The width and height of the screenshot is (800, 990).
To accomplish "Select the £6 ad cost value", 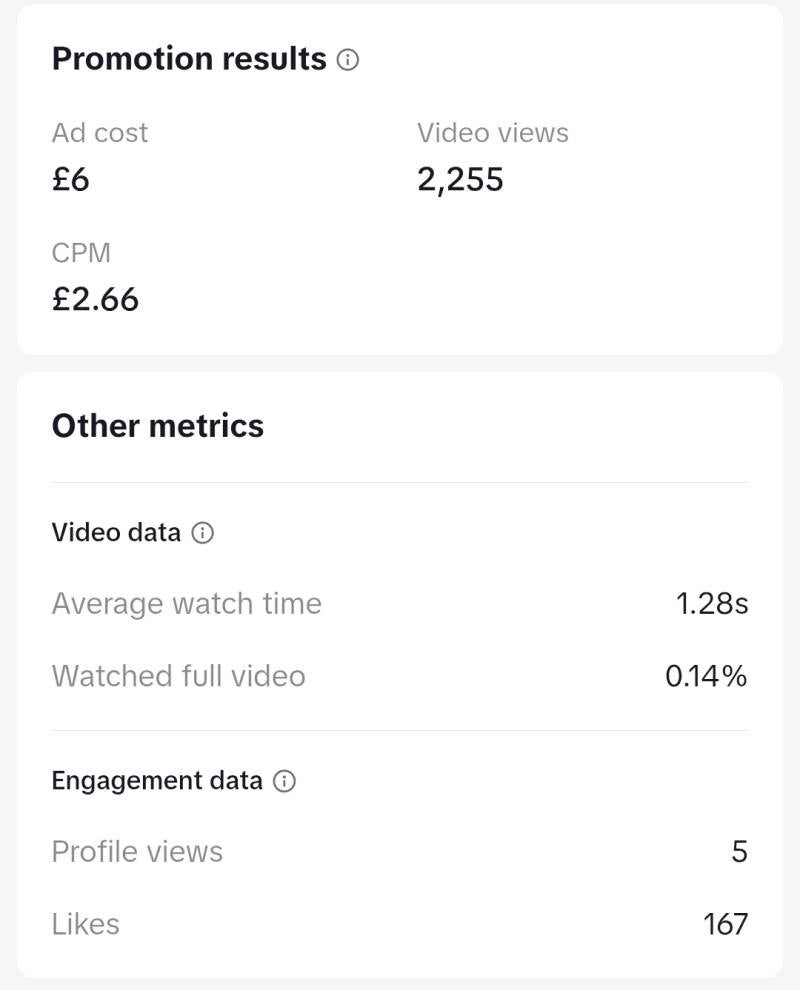I will pyautogui.click(x=71, y=180).
